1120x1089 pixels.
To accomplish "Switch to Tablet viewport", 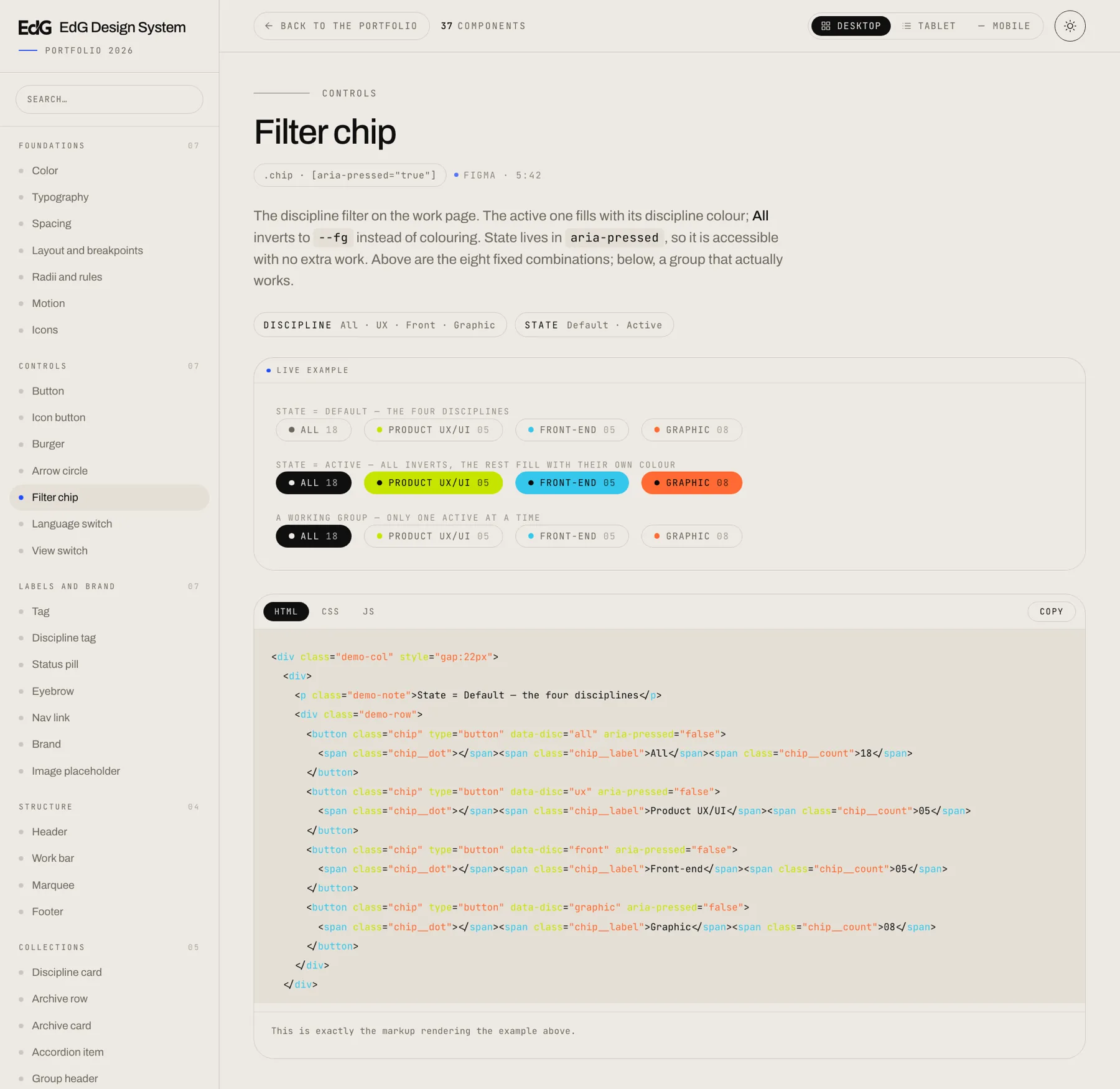I will click(929, 26).
